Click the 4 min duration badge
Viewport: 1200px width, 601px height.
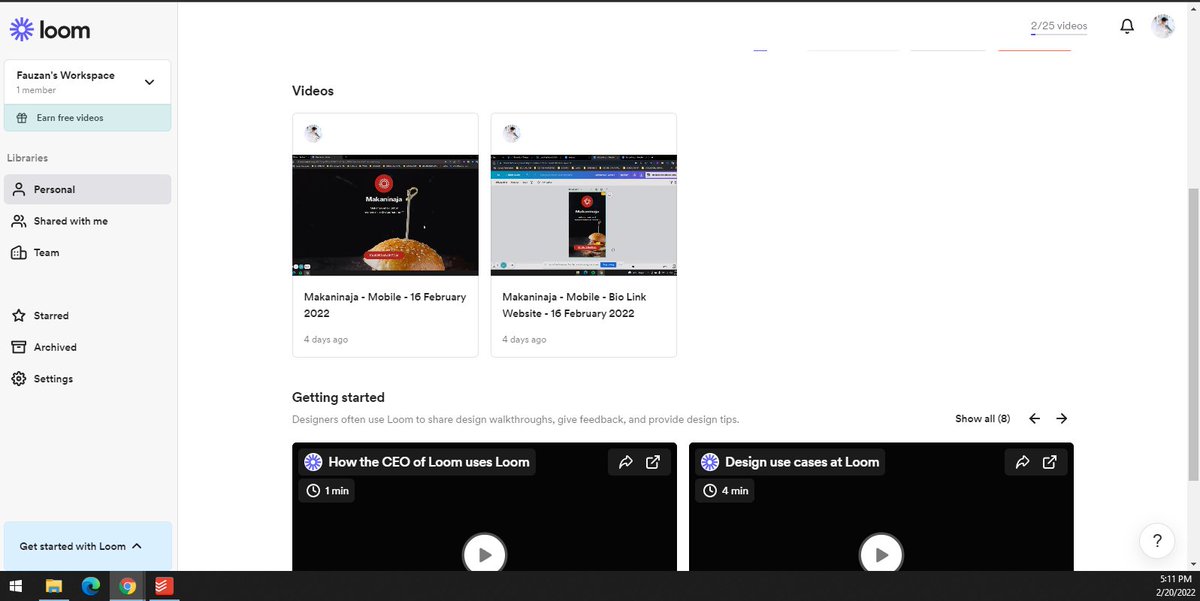(x=726, y=491)
